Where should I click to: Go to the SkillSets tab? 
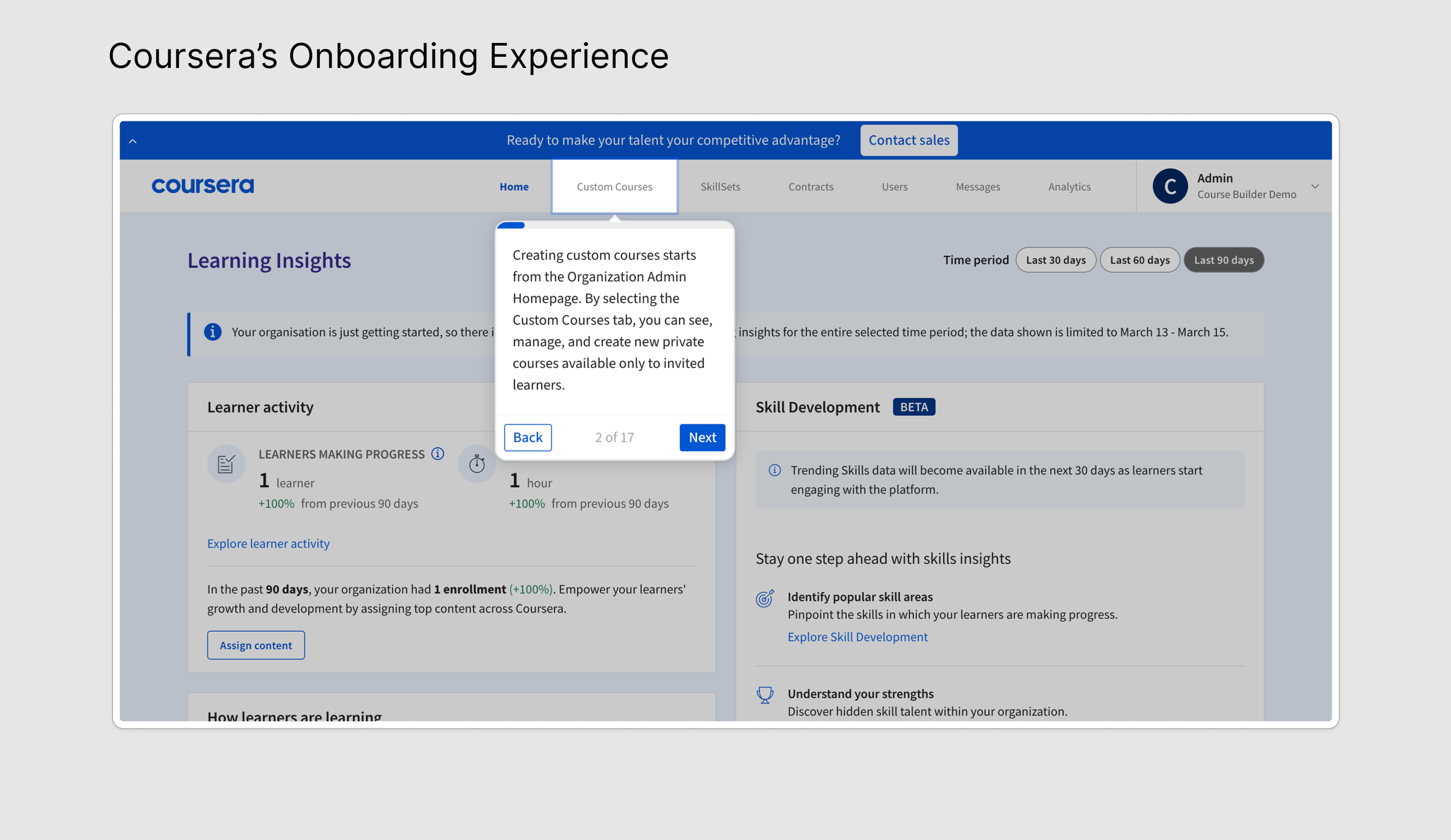coord(720,187)
